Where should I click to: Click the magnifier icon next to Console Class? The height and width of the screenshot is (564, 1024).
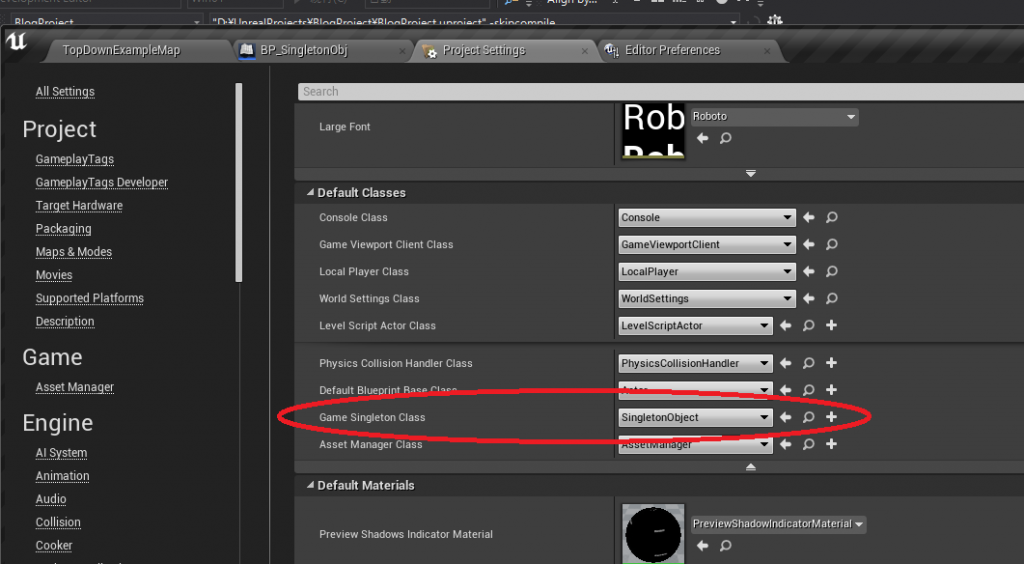click(x=831, y=217)
